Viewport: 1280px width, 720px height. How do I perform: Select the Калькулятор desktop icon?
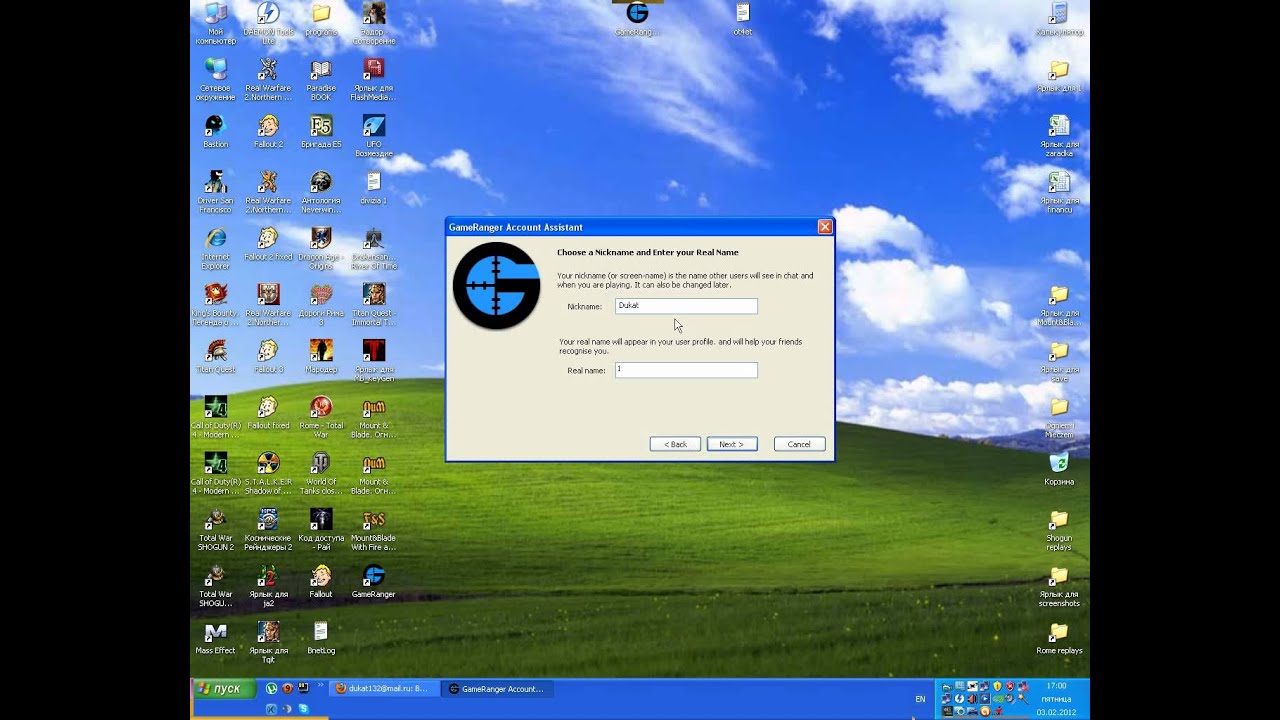(1059, 20)
